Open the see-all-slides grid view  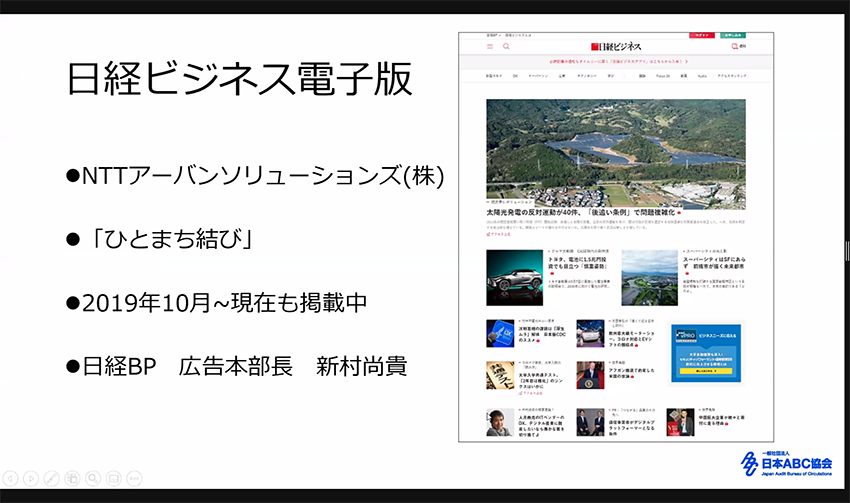coord(72,478)
